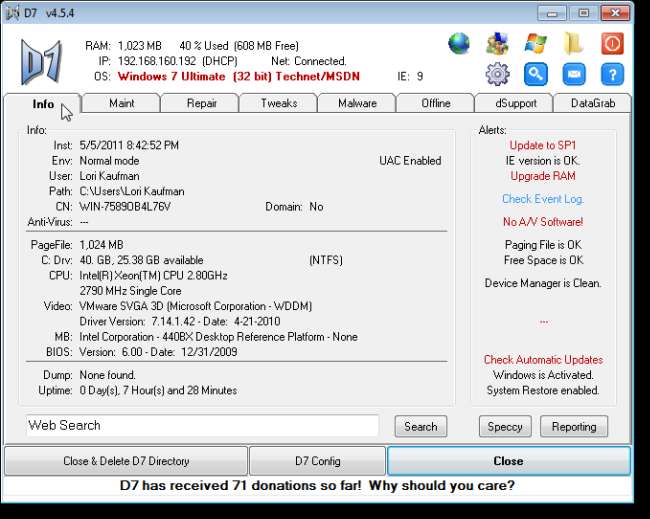
Task: Click the Search button
Action: (421, 427)
